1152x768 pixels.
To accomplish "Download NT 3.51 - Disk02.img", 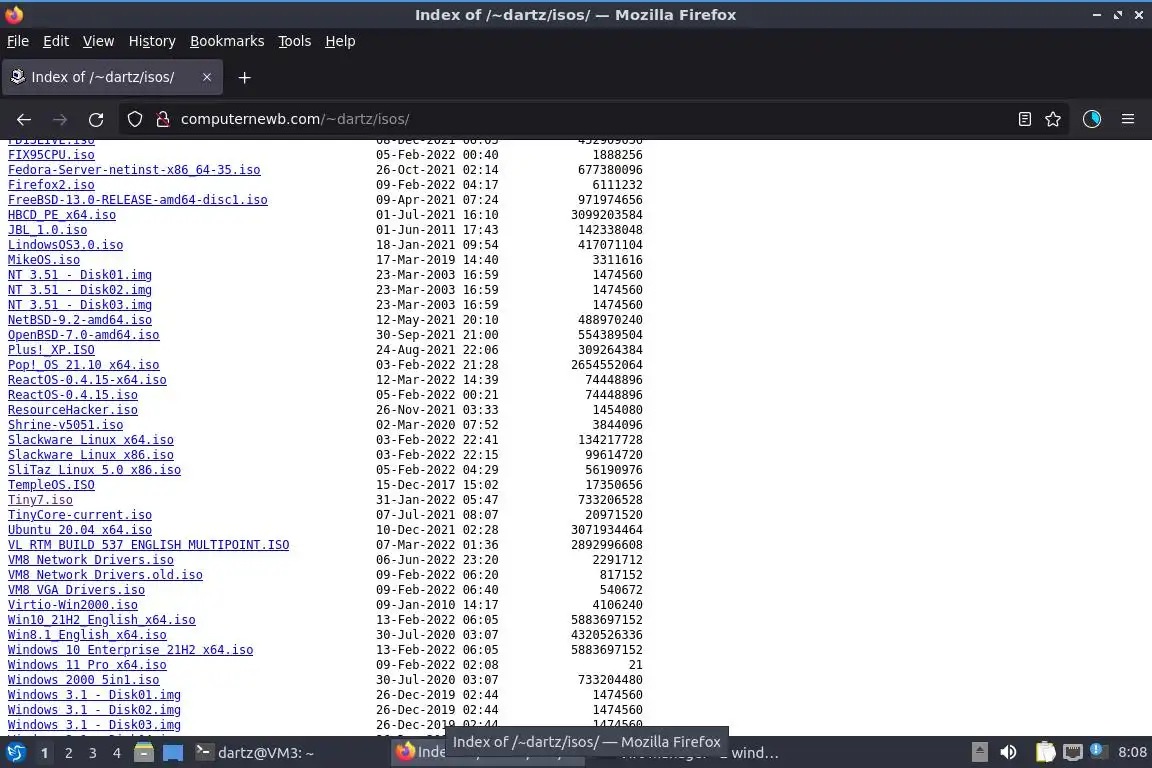I will point(80,290).
